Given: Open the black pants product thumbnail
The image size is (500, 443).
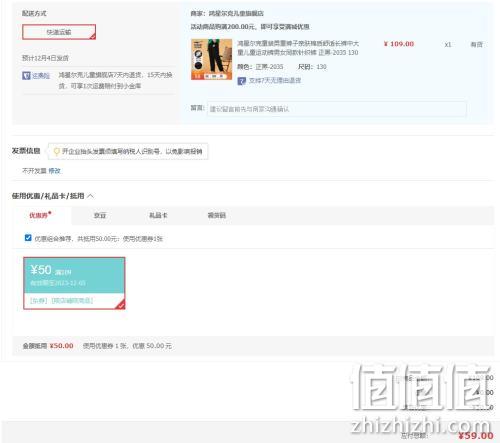Looking at the screenshot, I should pos(211,59).
